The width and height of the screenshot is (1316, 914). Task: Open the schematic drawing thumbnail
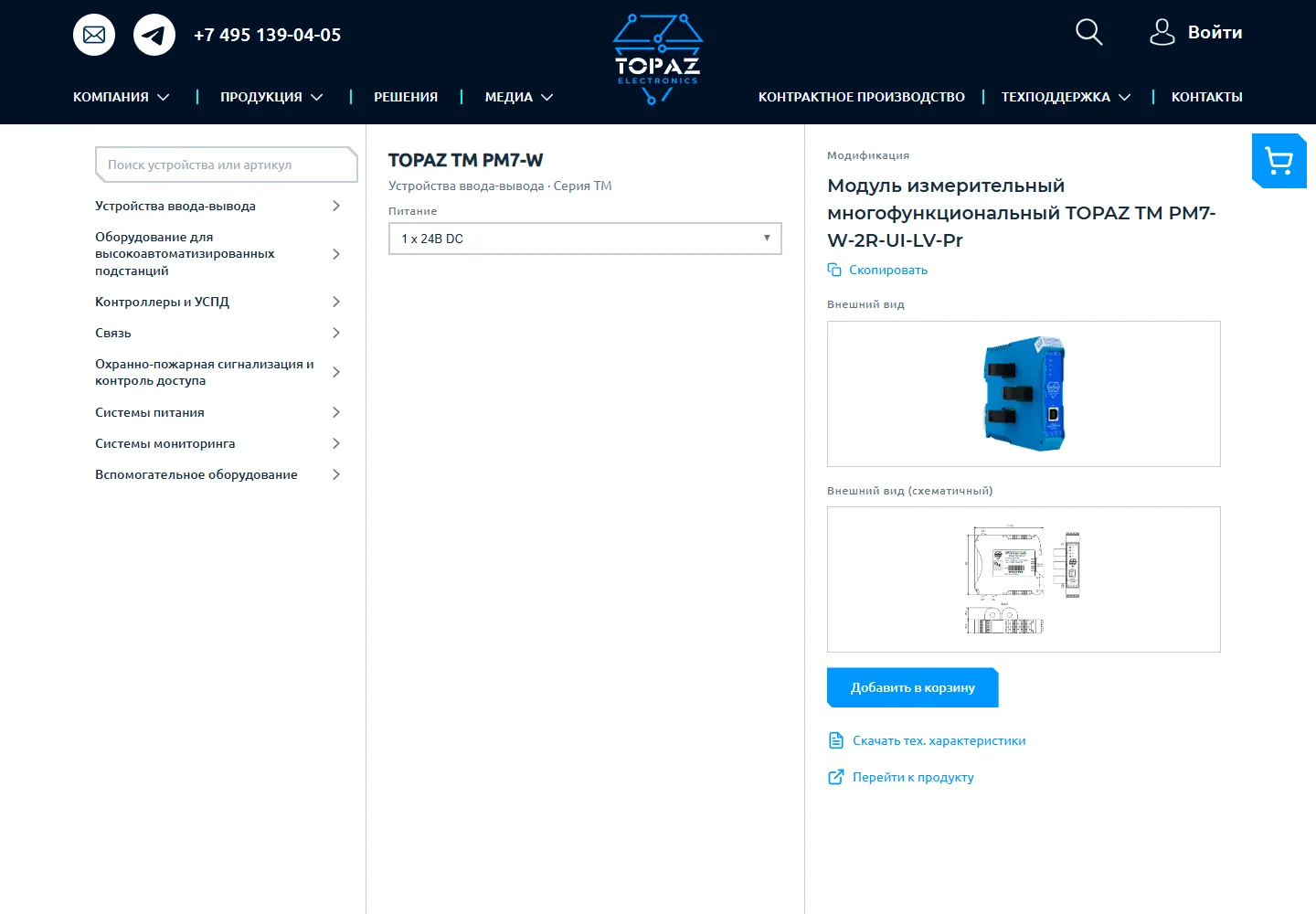click(1024, 579)
